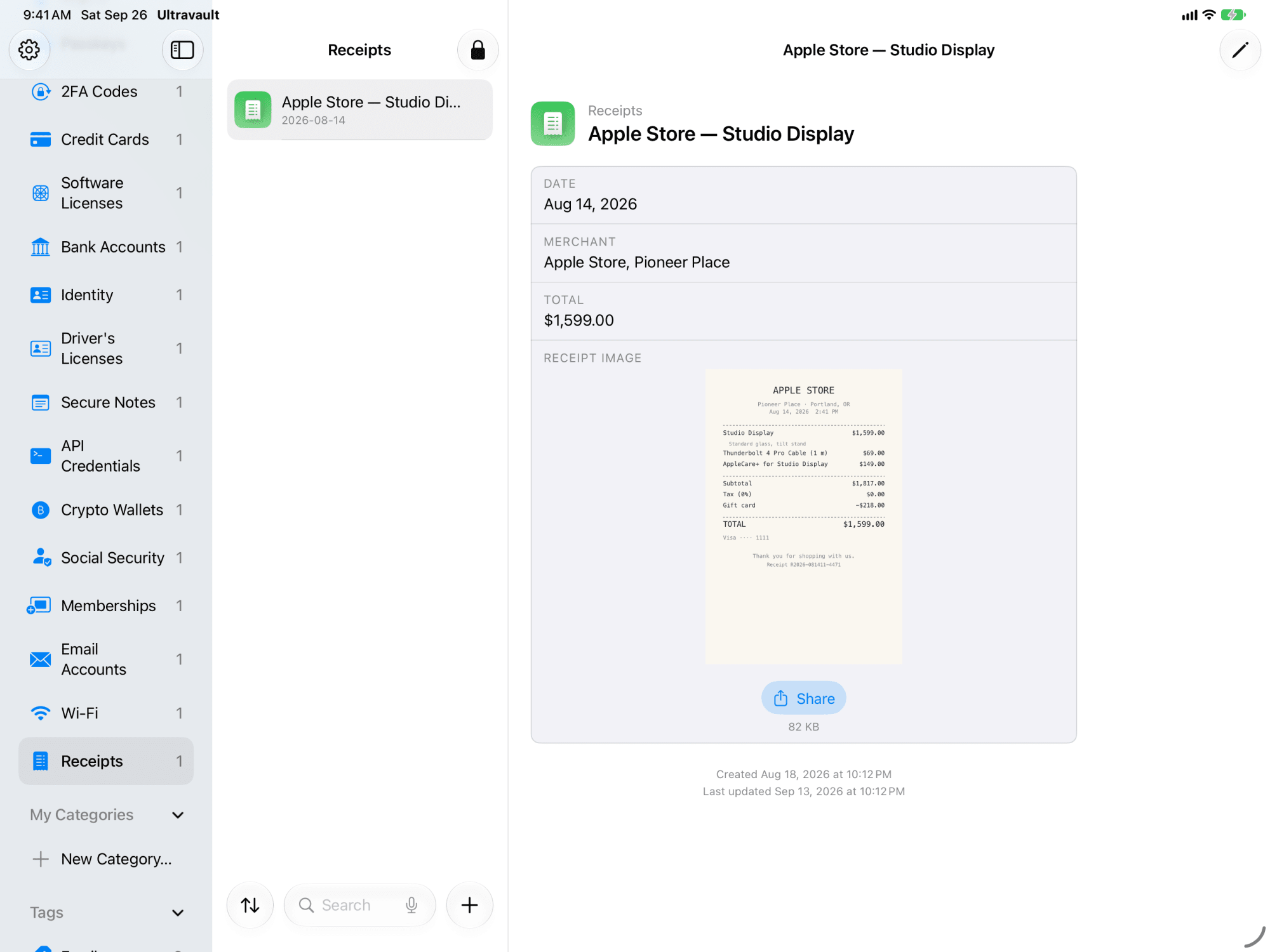Select Secure Notes category

tap(106, 402)
